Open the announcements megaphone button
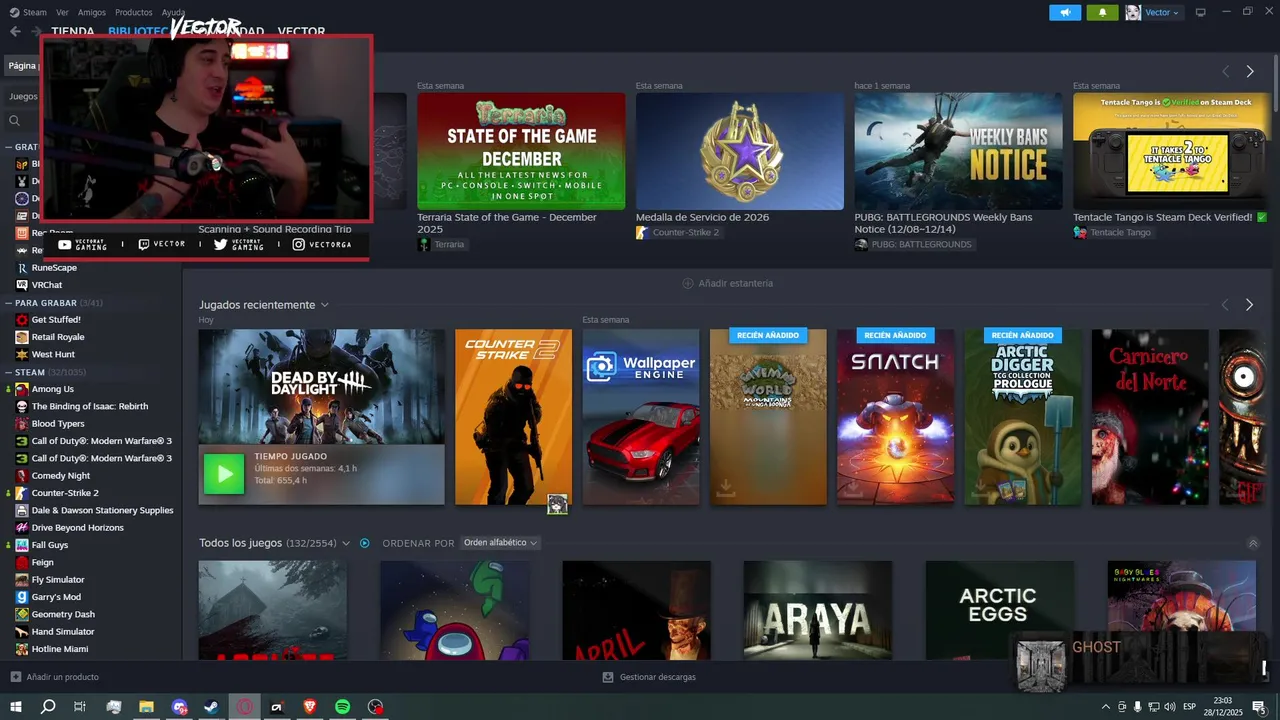 1065,13
